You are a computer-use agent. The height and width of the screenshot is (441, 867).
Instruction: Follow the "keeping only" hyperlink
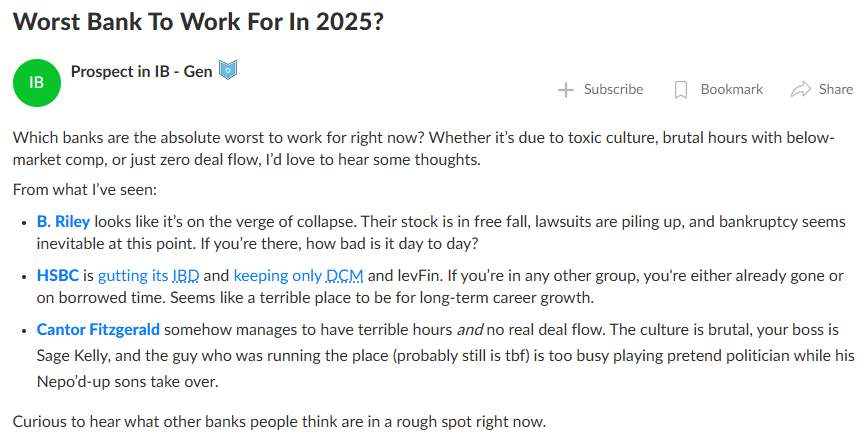(x=278, y=275)
